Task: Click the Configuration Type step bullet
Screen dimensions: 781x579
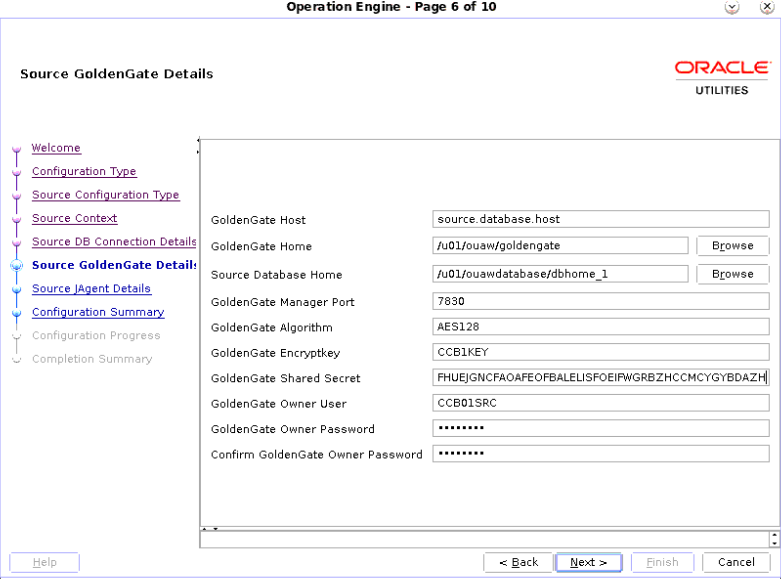Action: pyautogui.click(x=16, y=172)
